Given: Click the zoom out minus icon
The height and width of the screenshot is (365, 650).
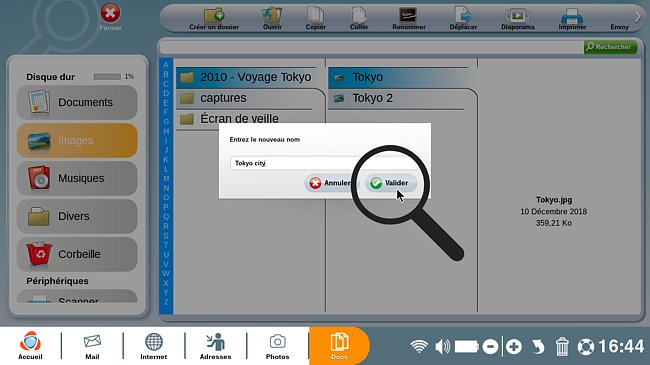Looking at the screenshot, I should click(490, 346).
